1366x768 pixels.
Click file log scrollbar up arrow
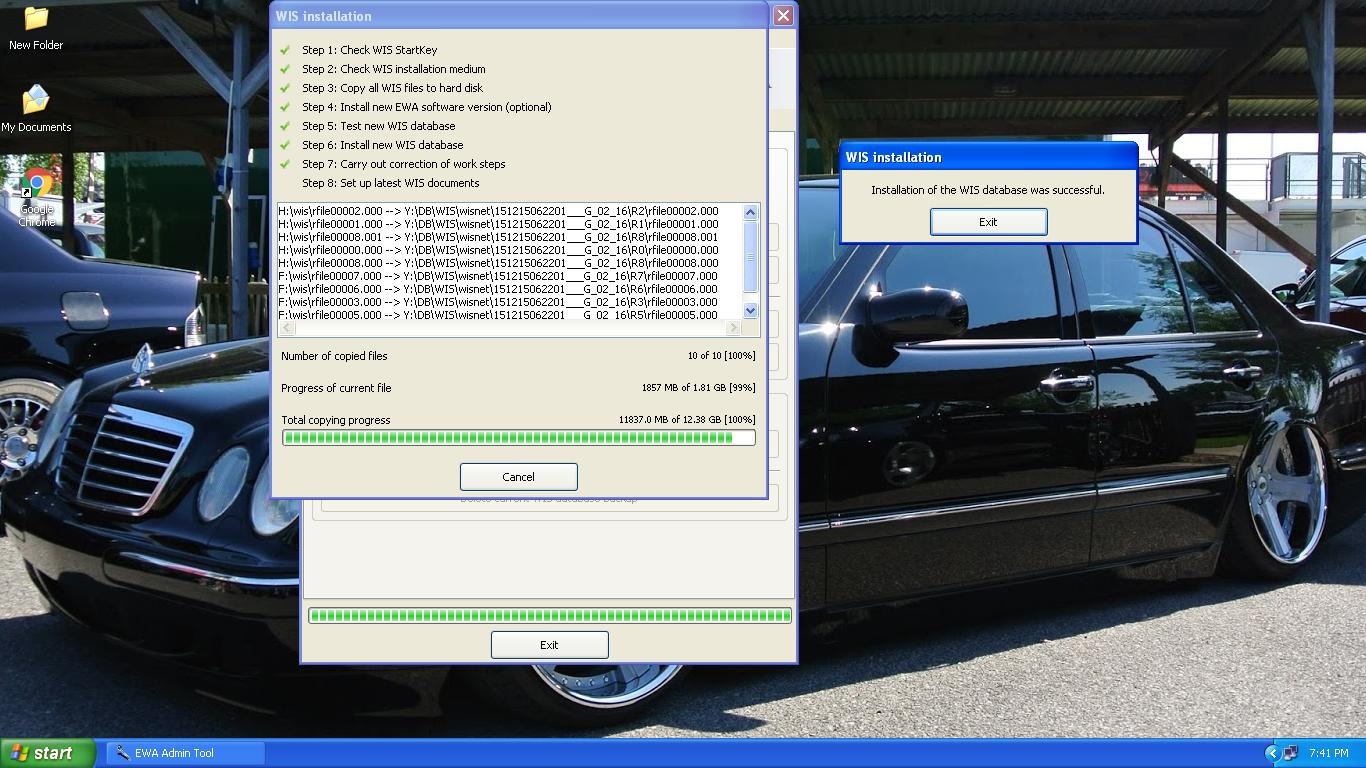point(751,212)
